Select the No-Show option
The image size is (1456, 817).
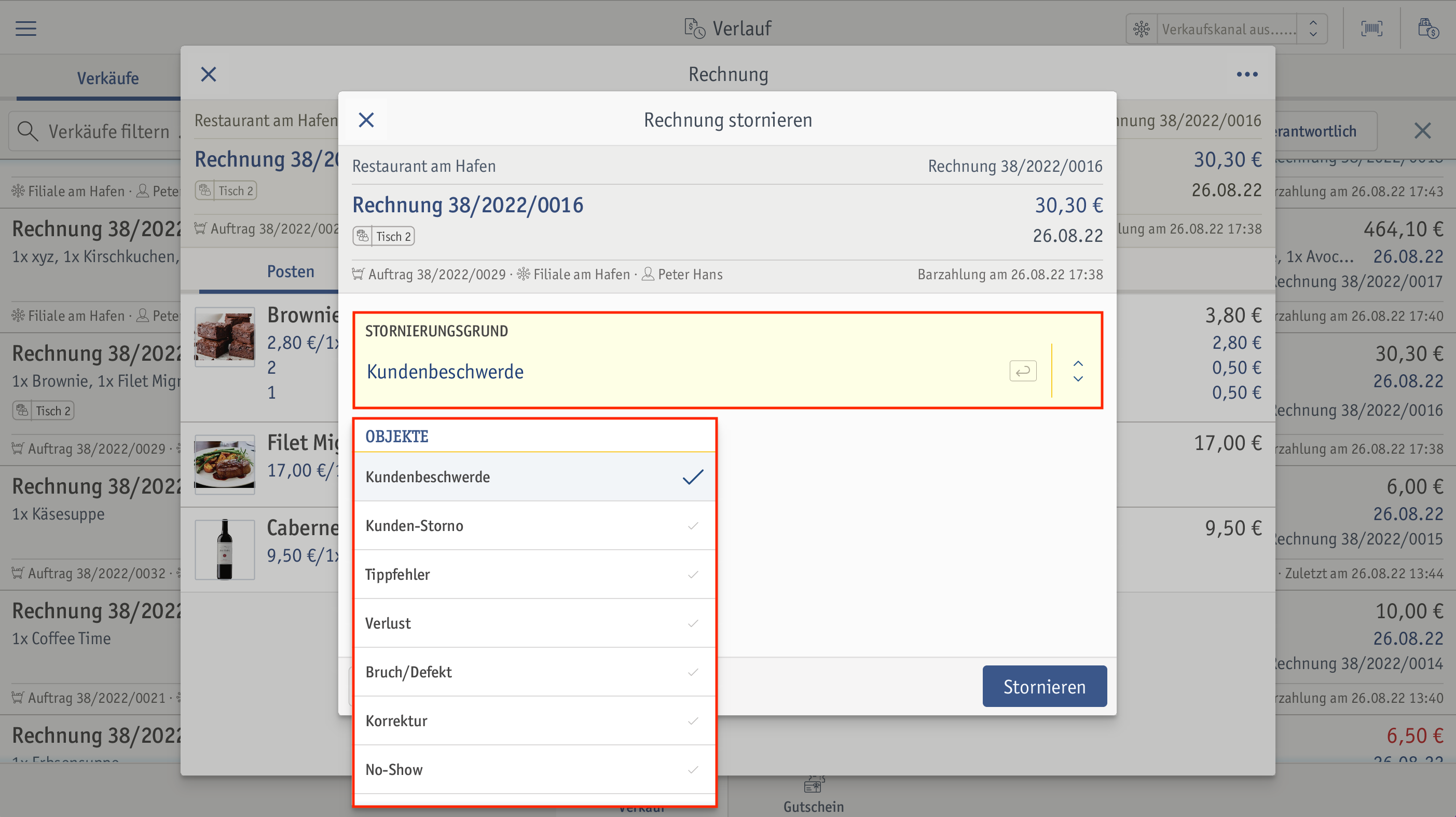(534, 770)
